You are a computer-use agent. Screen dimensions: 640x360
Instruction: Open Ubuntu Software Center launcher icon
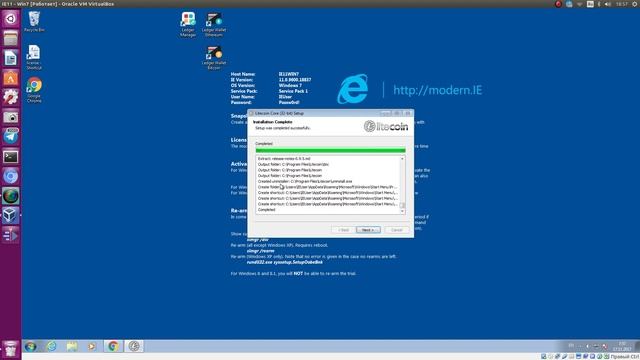11,78
